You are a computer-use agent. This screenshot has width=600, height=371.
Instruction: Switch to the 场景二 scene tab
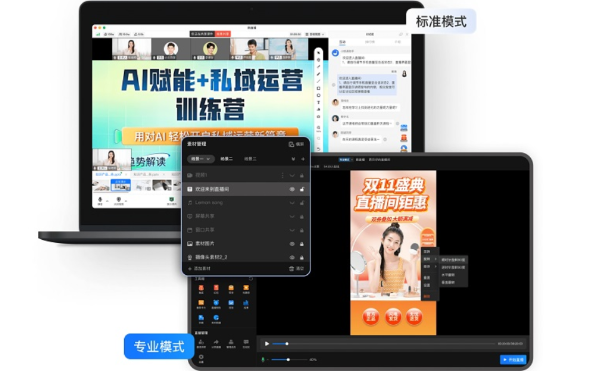click(226, 159)
